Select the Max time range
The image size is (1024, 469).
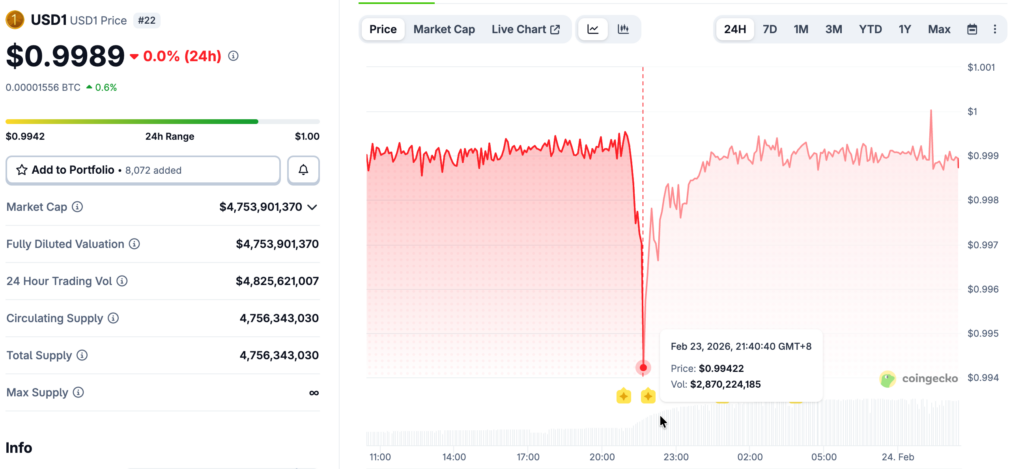pos(939,29)
